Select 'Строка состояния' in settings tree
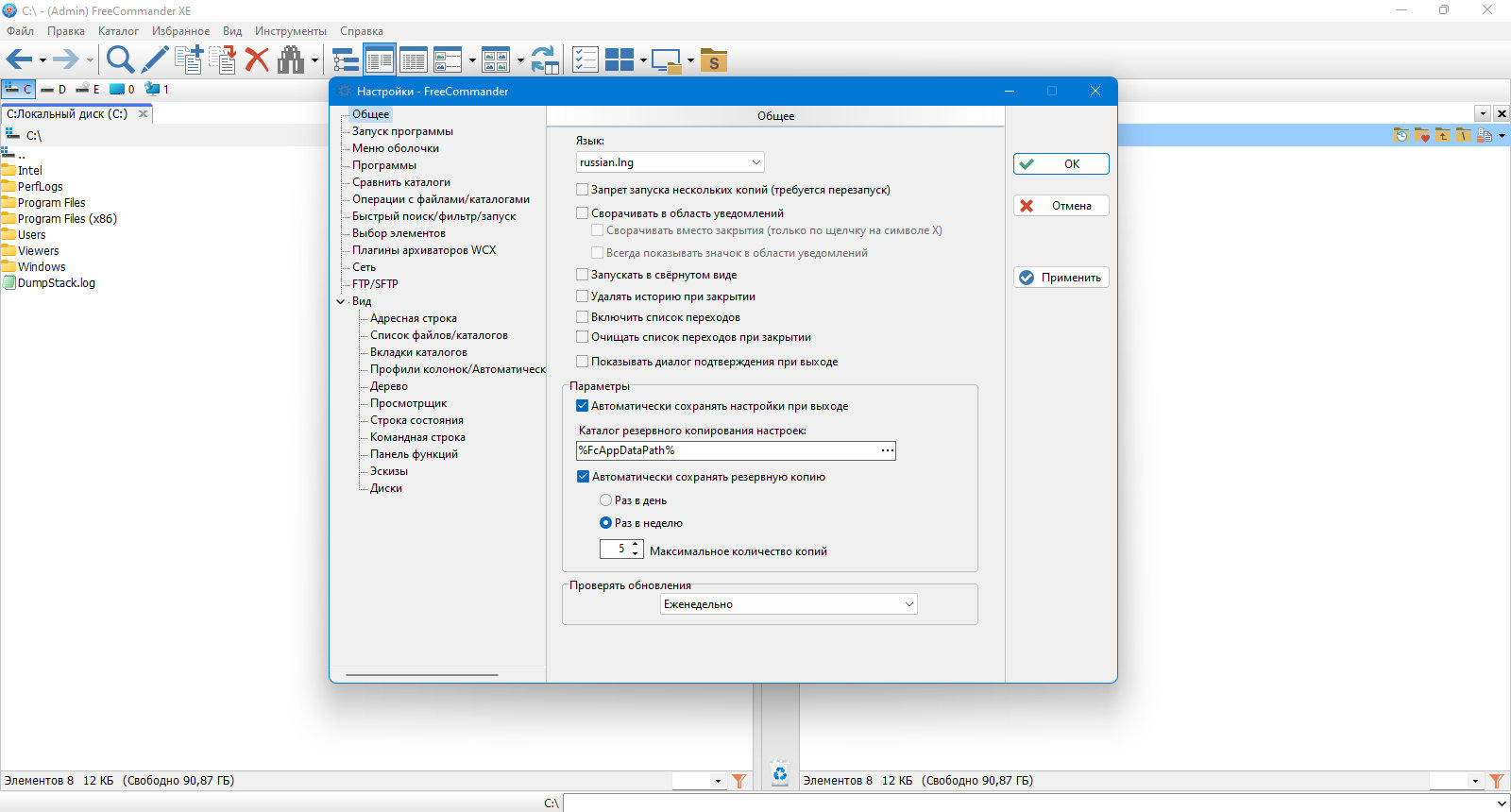The image size is (1511, 812). point(416,420)
